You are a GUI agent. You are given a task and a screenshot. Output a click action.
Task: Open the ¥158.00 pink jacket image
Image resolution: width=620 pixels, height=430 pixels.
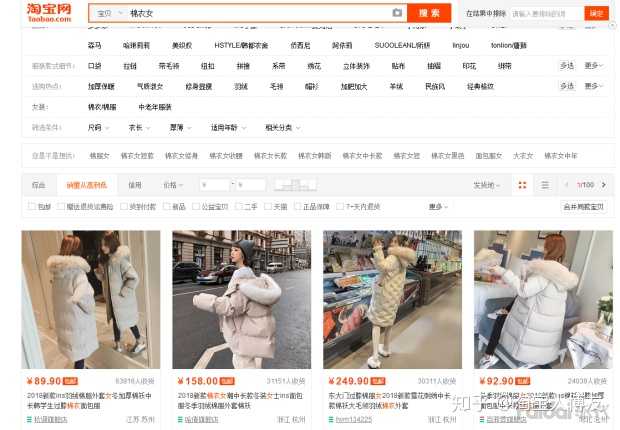pyautogui.click(x=242, y=299)
